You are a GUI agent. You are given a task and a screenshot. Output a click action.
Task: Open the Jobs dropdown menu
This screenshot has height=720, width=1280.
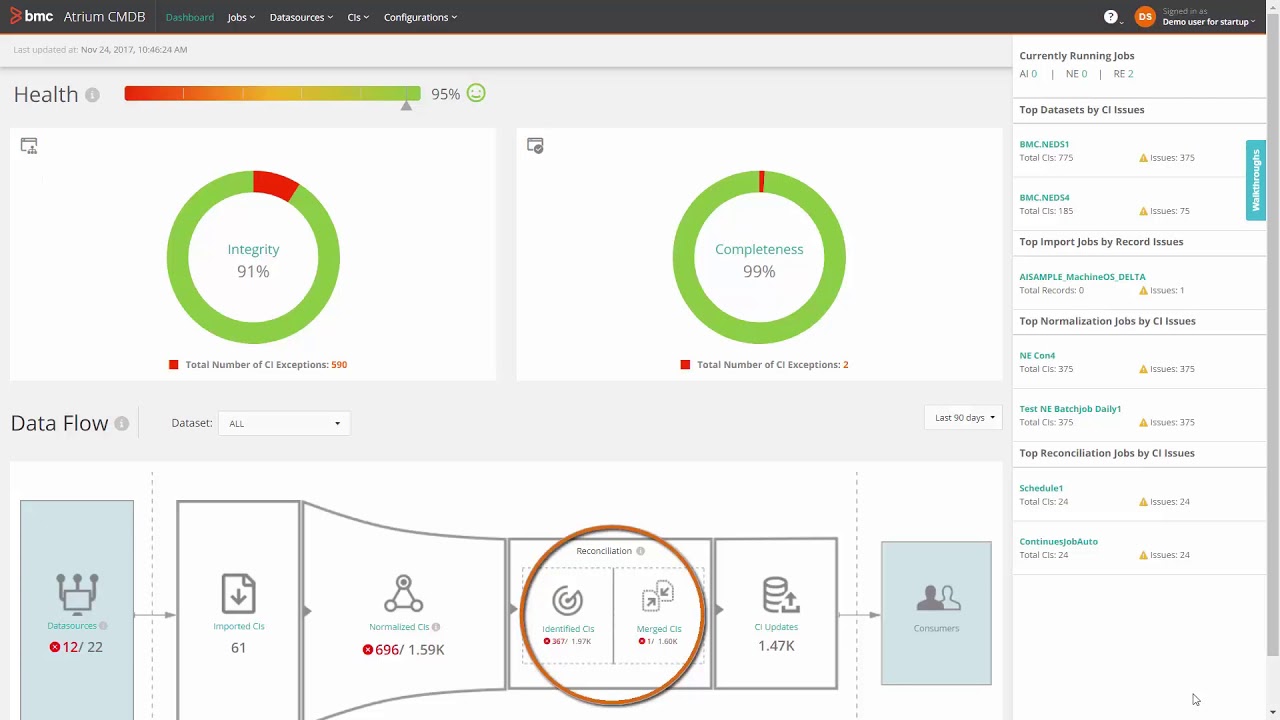(x=241, y=17)
